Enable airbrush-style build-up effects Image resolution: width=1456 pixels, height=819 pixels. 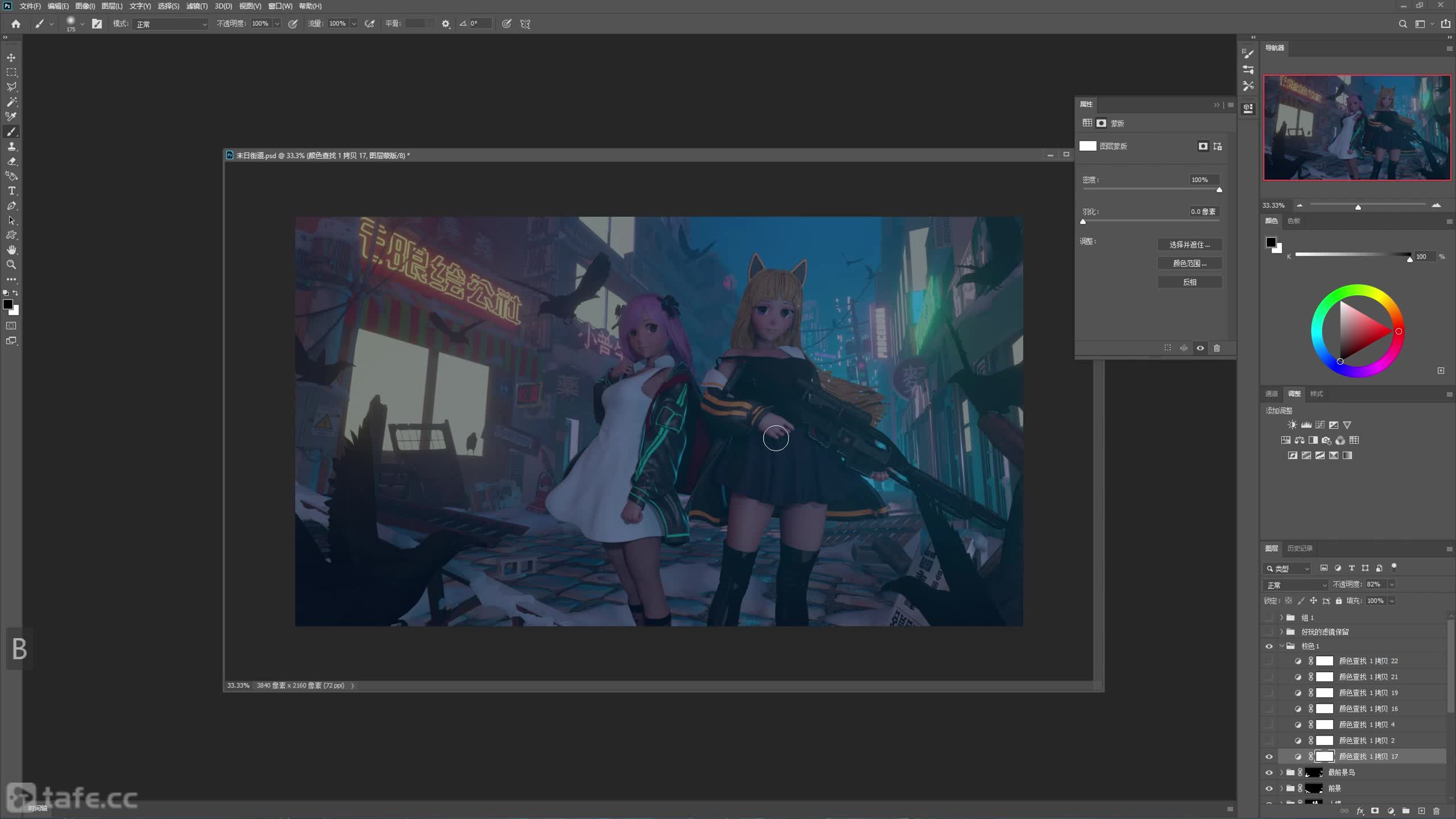(x=370, y=24)
